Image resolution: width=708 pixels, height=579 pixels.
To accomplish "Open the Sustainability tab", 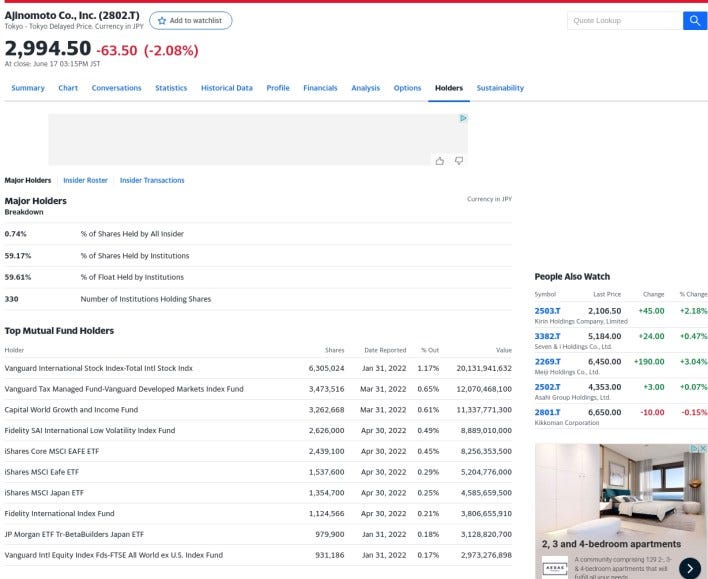I will tap(500, 88).
